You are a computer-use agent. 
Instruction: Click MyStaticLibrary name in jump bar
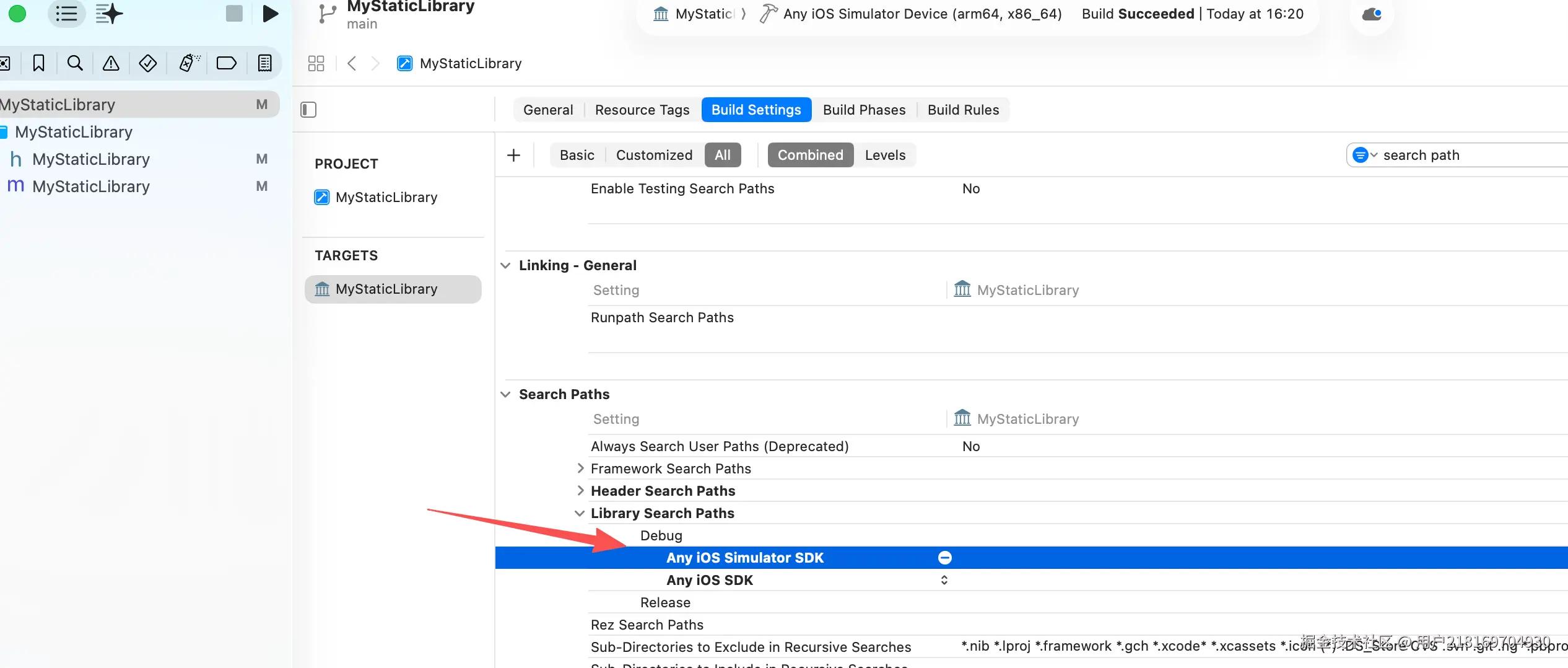[x=471, y=63]
